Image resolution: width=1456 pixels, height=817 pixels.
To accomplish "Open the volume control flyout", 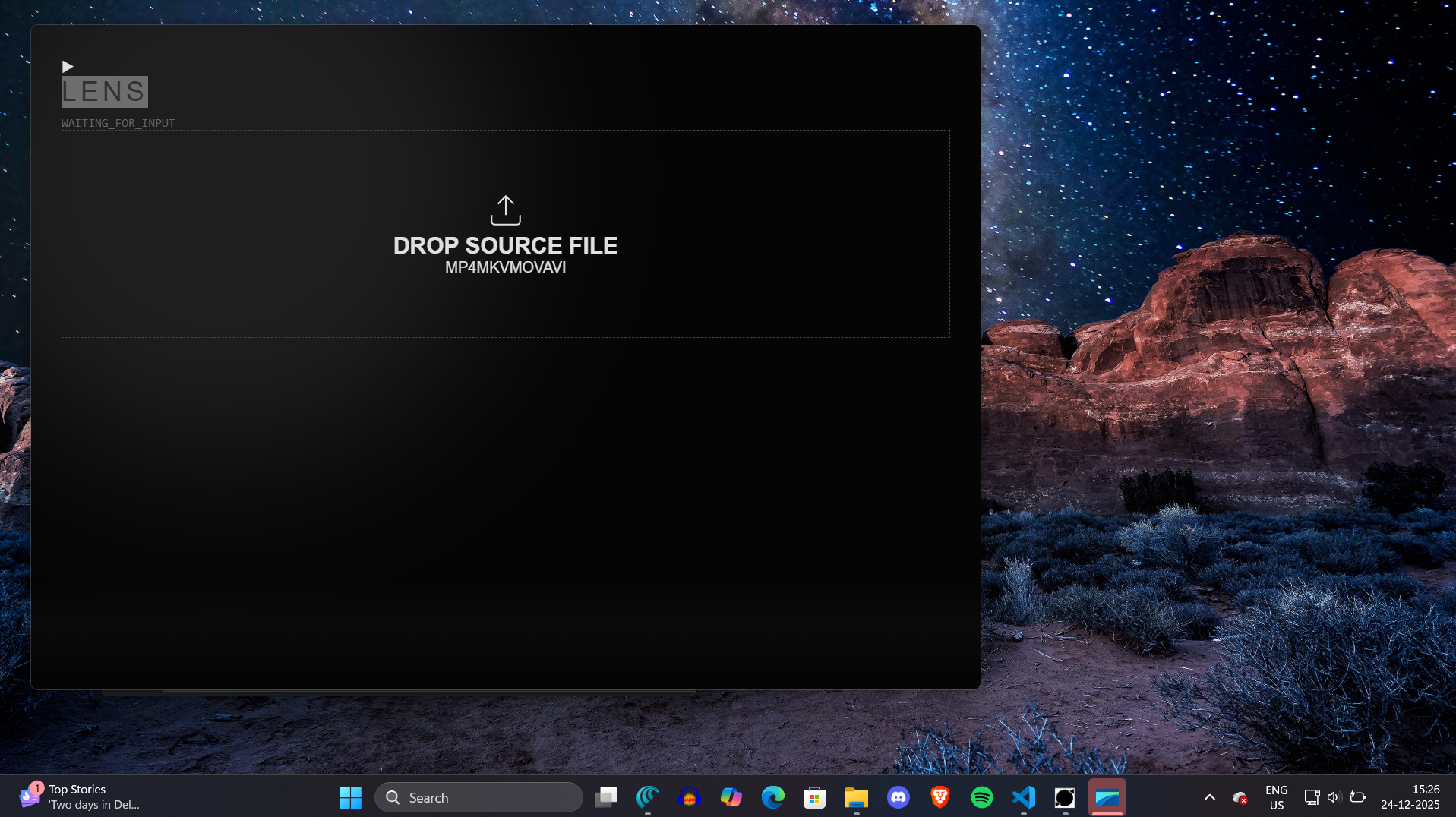I will pyautogui.click(x=1334, y=797).
